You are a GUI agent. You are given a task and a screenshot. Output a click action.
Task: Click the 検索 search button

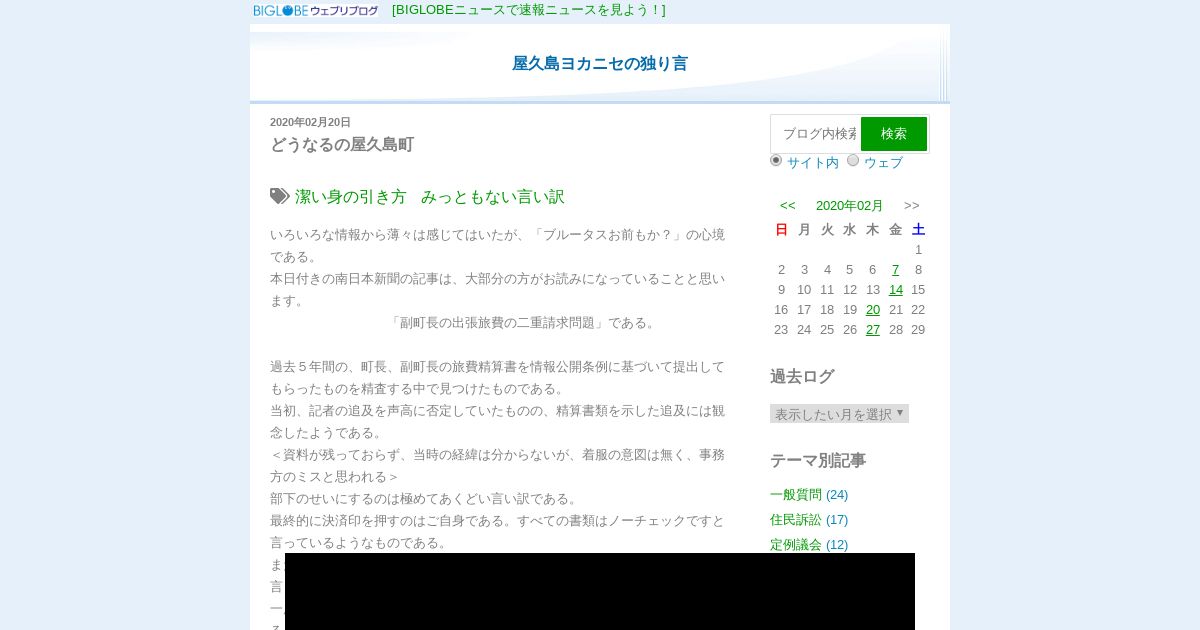[894, 134]
